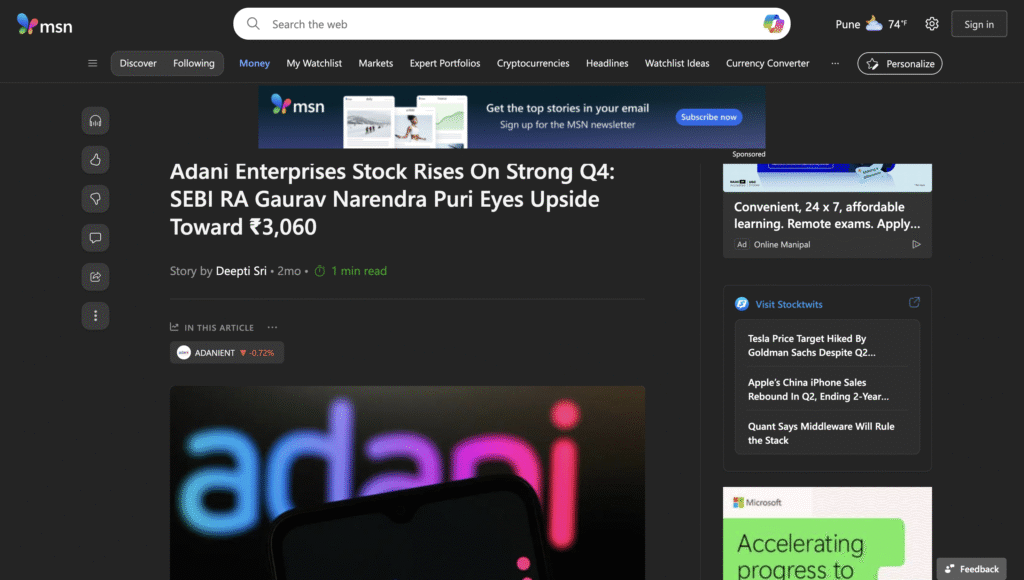This screenshot has width=1024, height=580.
Task: Go to the Currency Converter tab
Action: (x=767, y=63)
